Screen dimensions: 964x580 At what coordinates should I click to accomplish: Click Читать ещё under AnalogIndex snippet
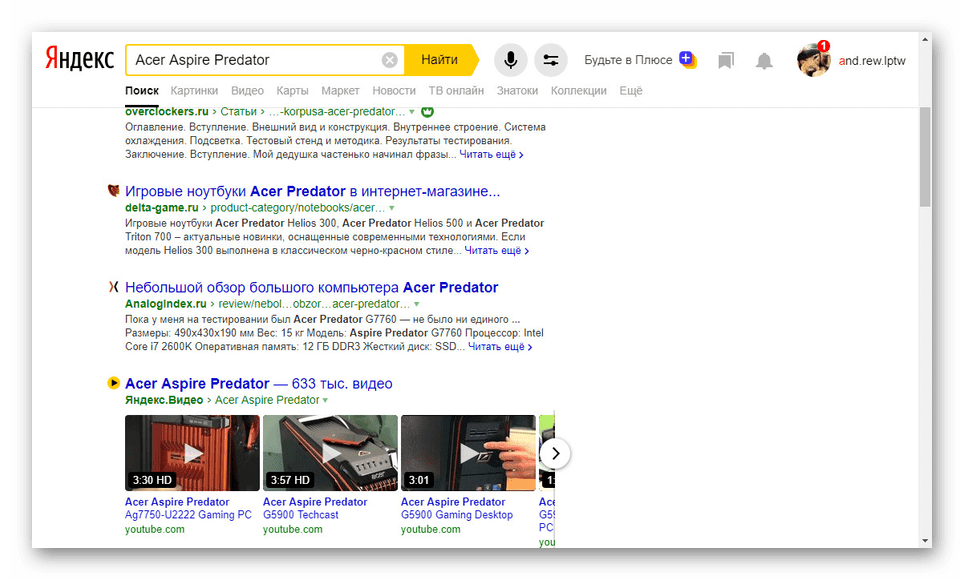[500, 346]
